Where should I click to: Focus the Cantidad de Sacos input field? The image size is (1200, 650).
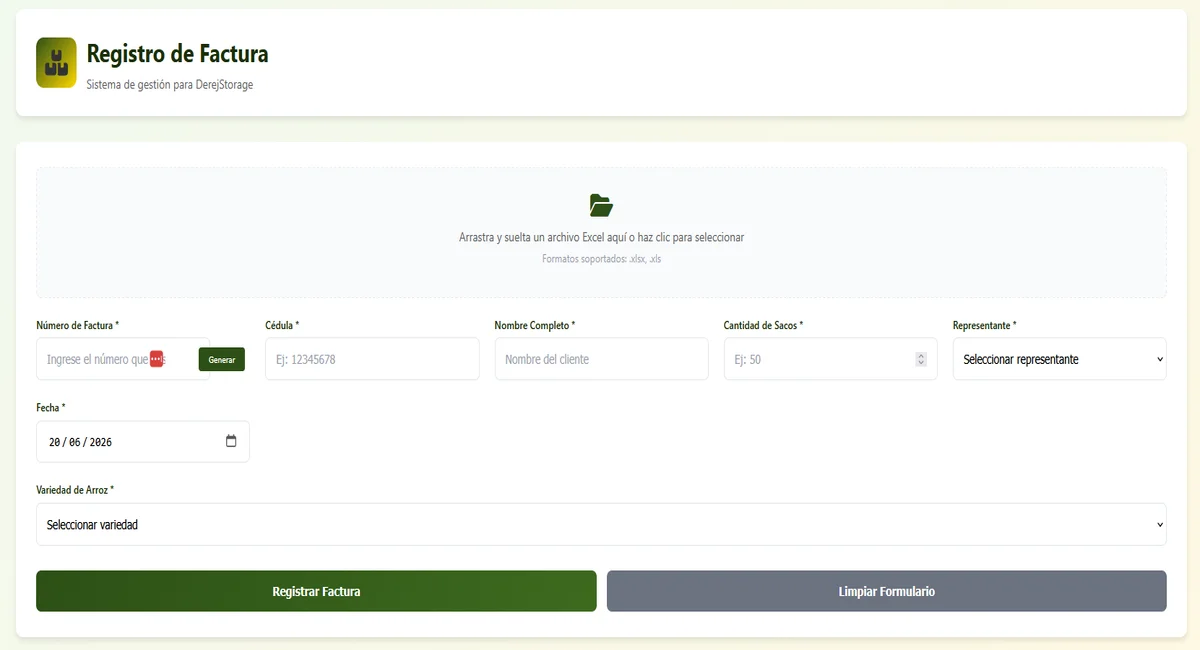click(x=831, y=359)
